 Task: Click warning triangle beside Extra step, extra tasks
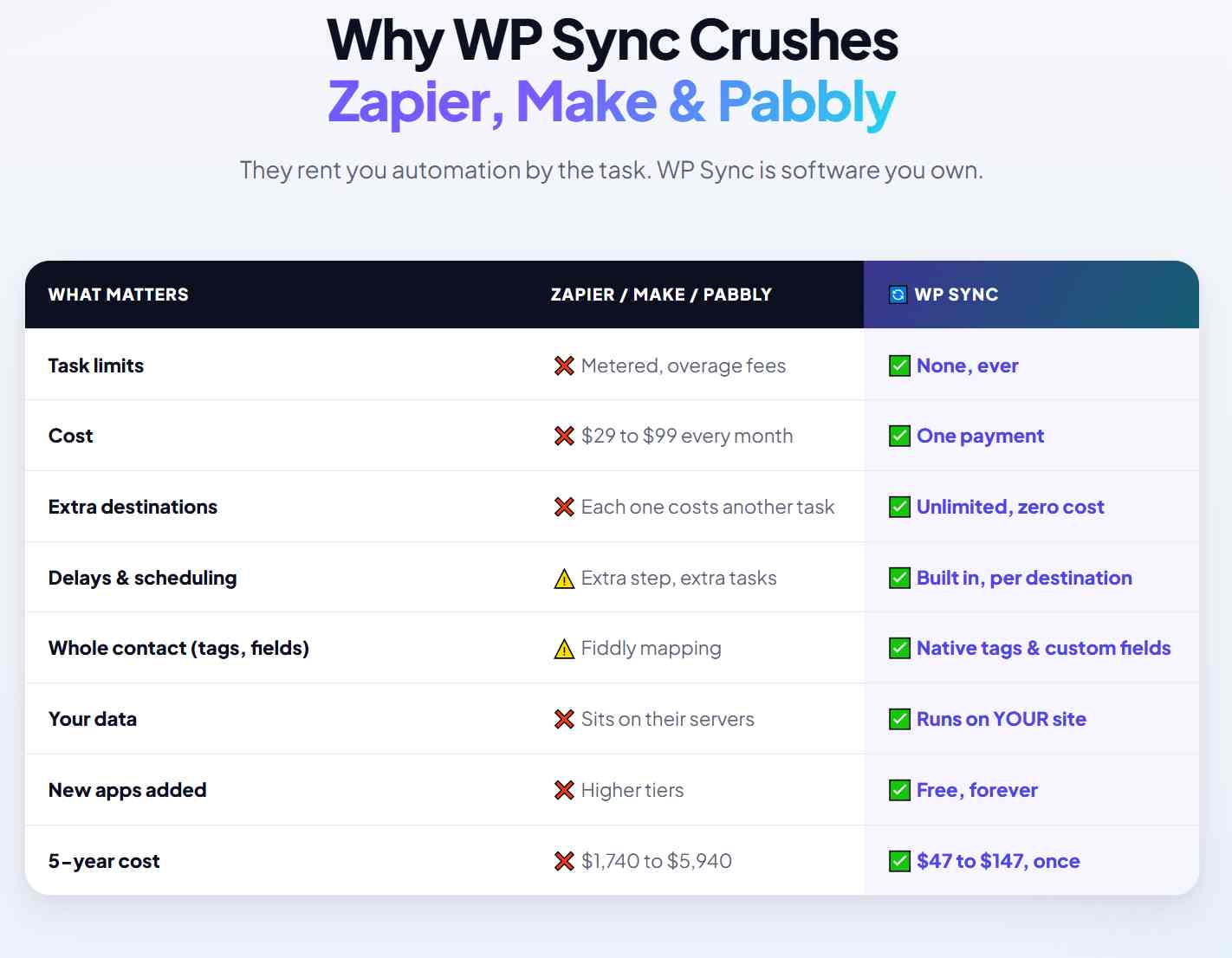[x=564, y=579]
